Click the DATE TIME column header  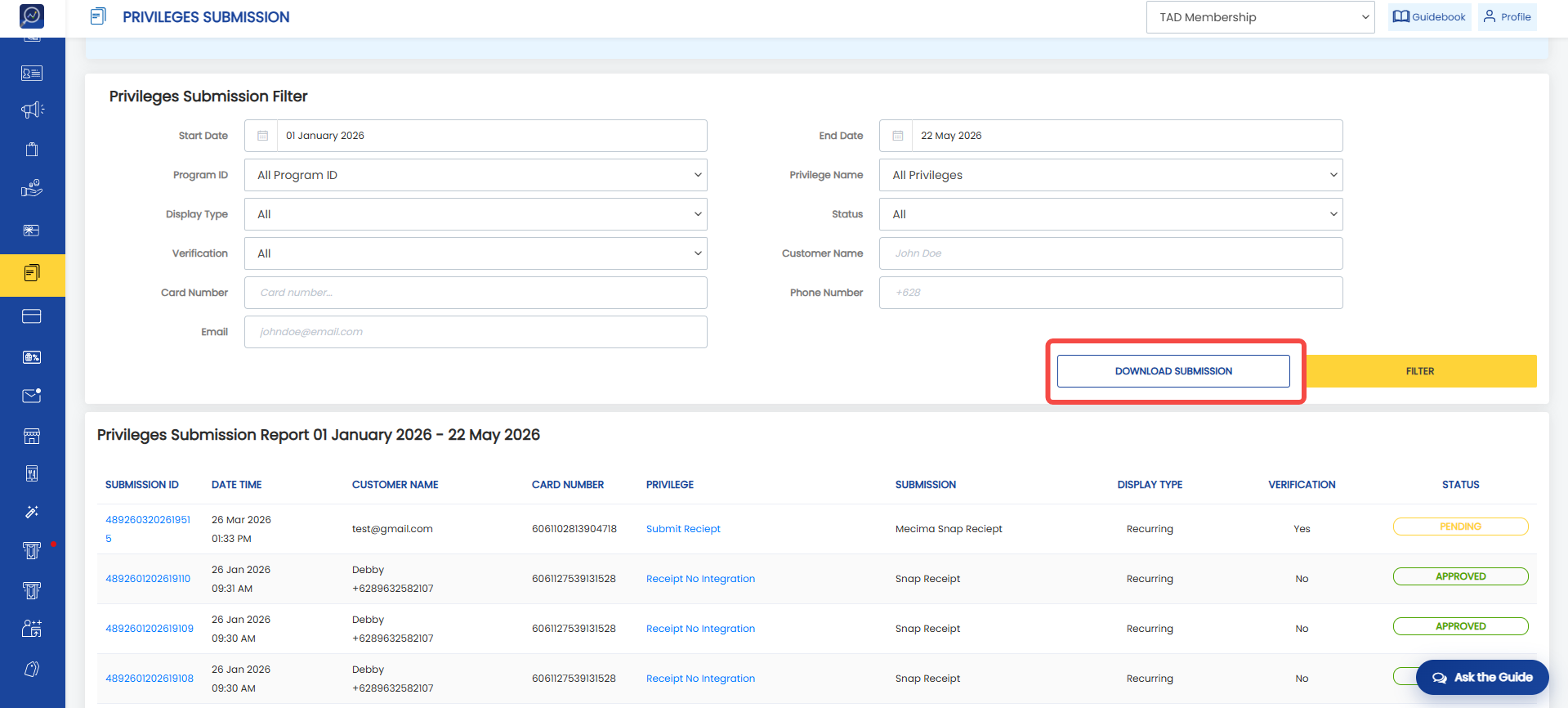click(x=237, y=485)
